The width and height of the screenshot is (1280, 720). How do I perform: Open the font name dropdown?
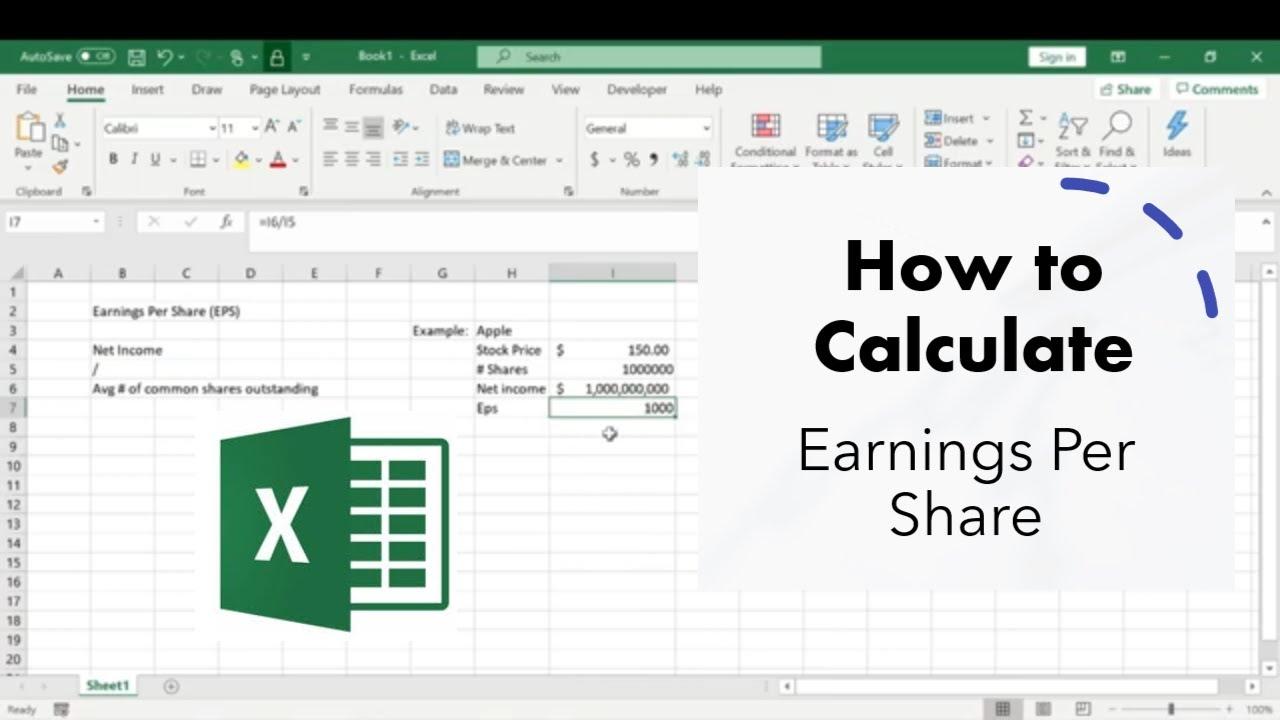(x=212, y=128)
